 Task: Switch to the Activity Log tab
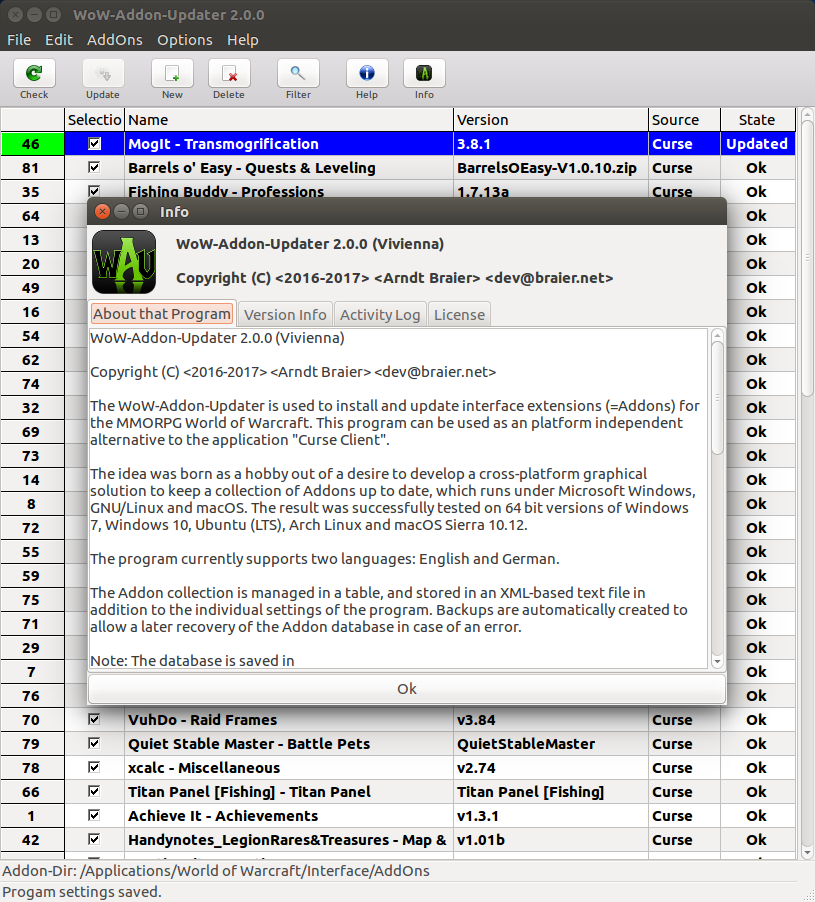coord(380,315)
